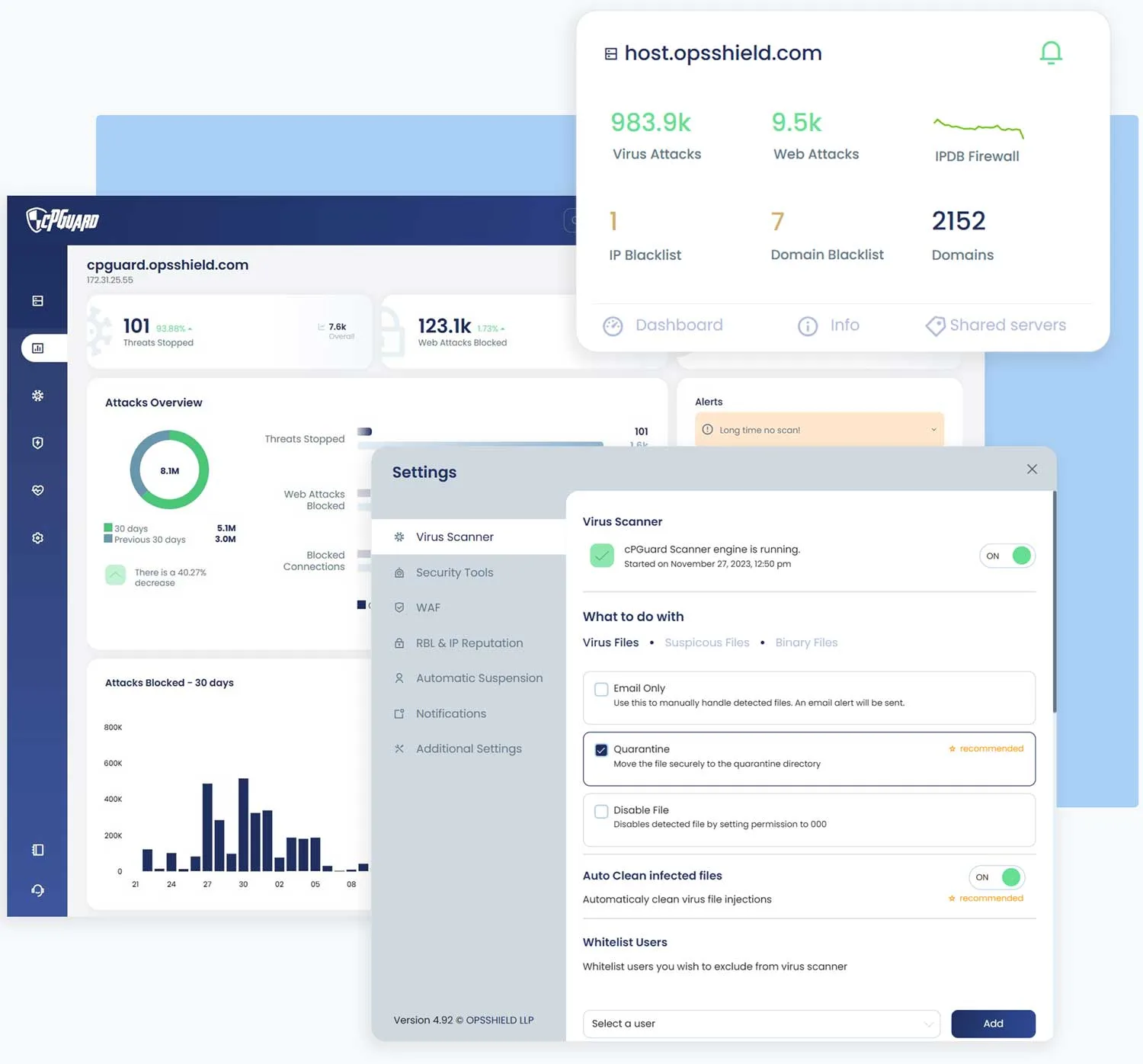Click the green decrease trend icon
Image resolution: width=1143 pixels, height=1064 pixels.
tap(116, 575)
